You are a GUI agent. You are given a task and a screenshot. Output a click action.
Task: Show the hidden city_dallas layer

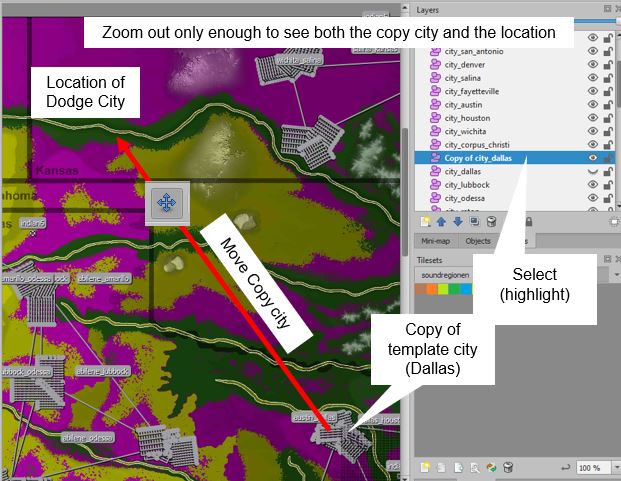pyautogui.click(x=593, y=172)
